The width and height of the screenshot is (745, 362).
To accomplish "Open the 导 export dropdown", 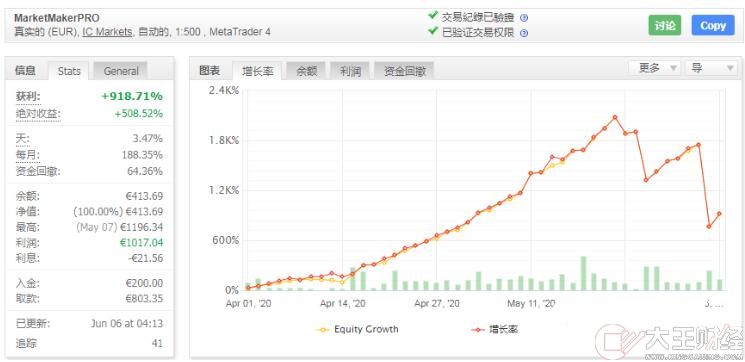I will (x=711, y=68).
